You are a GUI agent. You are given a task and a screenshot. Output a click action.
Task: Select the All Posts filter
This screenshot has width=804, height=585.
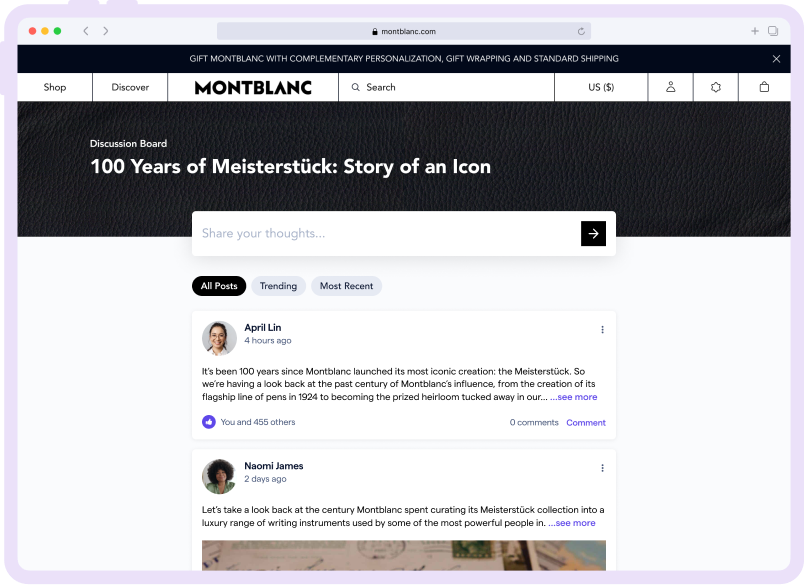pos(219,286)
